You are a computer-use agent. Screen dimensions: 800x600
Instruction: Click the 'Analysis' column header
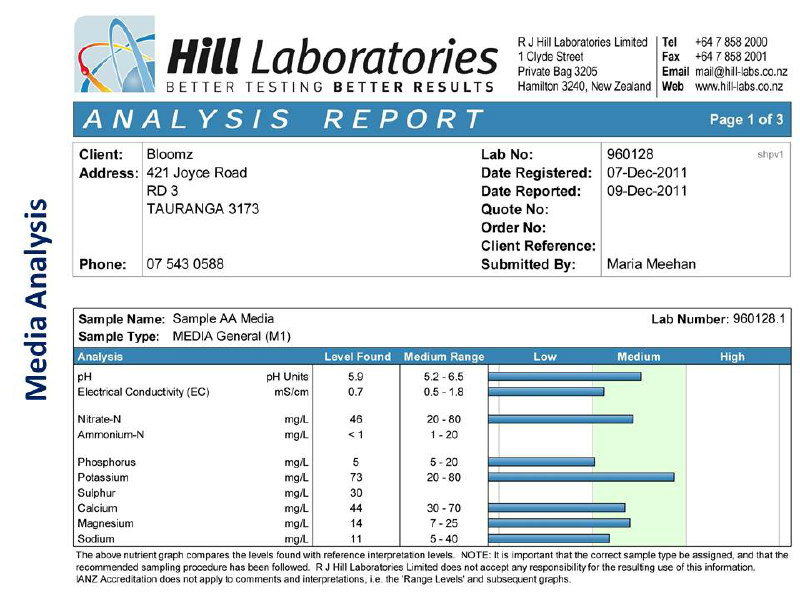coord(100,357)
